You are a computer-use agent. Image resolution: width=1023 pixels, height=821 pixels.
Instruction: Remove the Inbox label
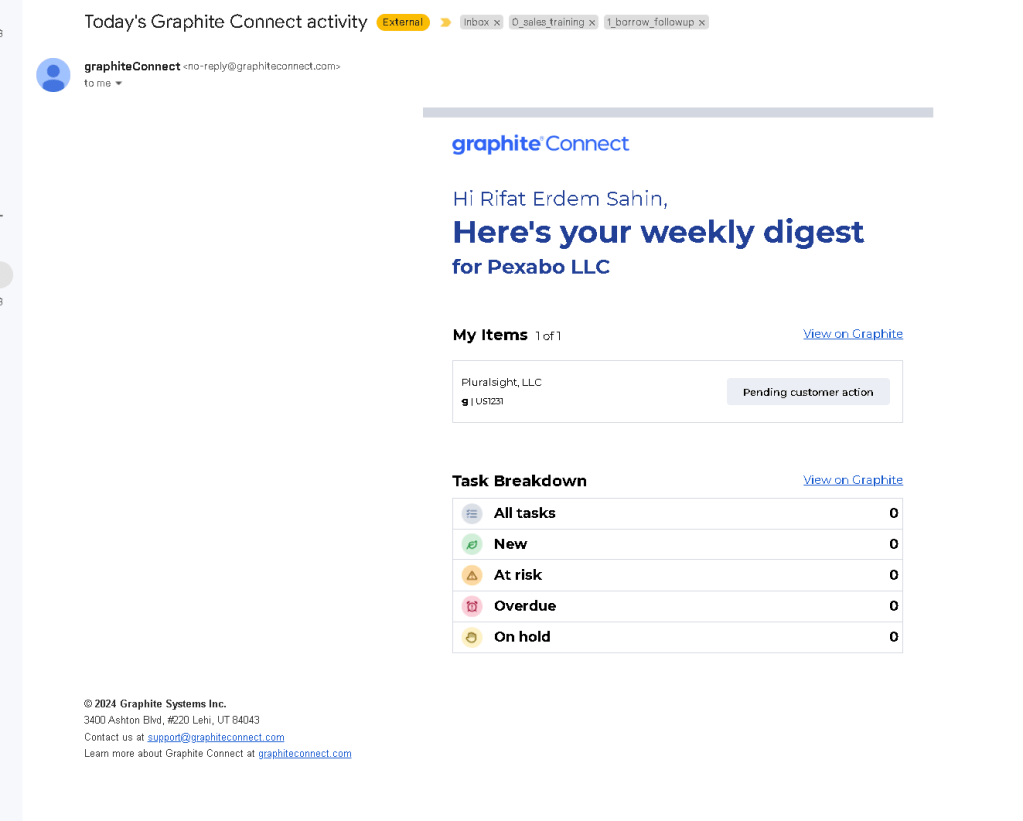[497, 23]
